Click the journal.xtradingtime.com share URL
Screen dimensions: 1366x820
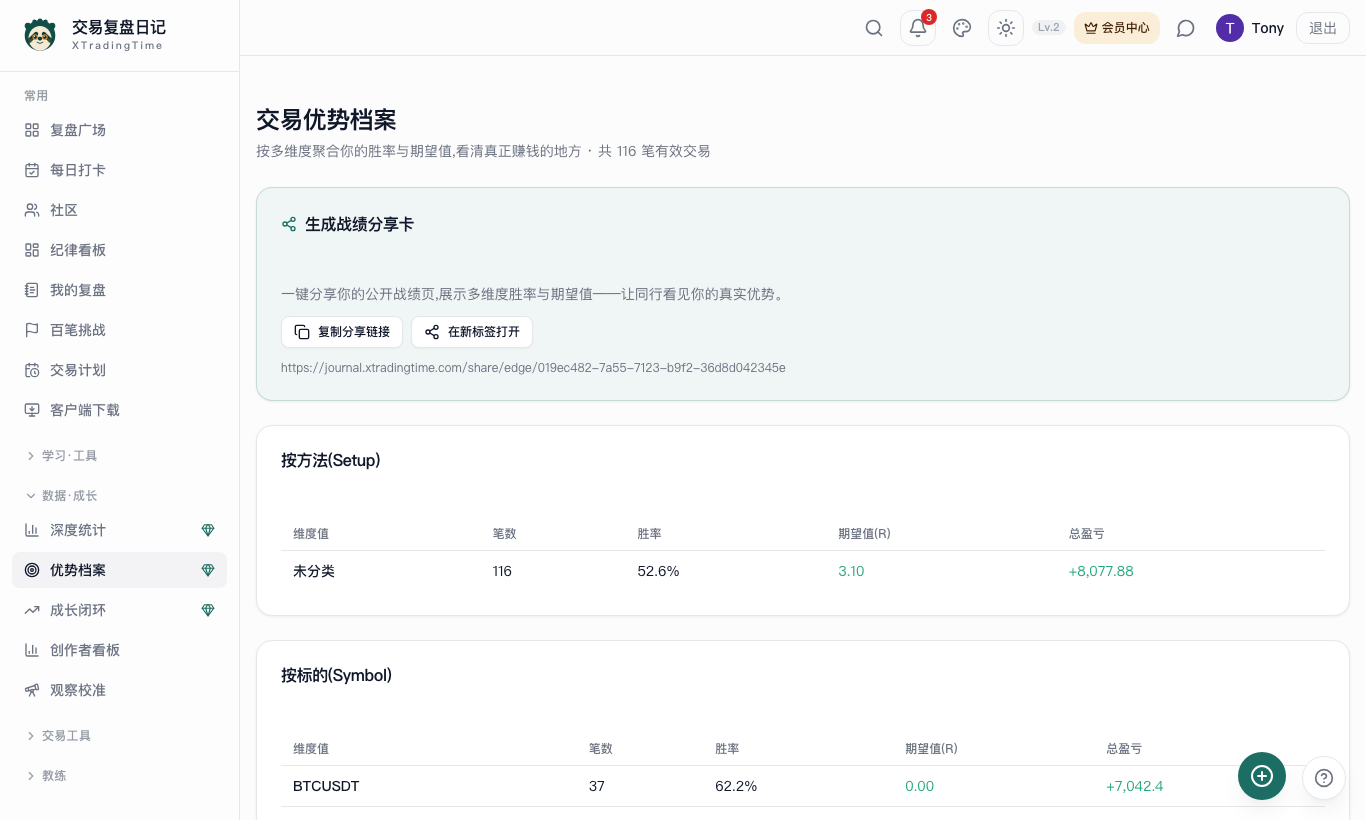(x=533, y=368)
